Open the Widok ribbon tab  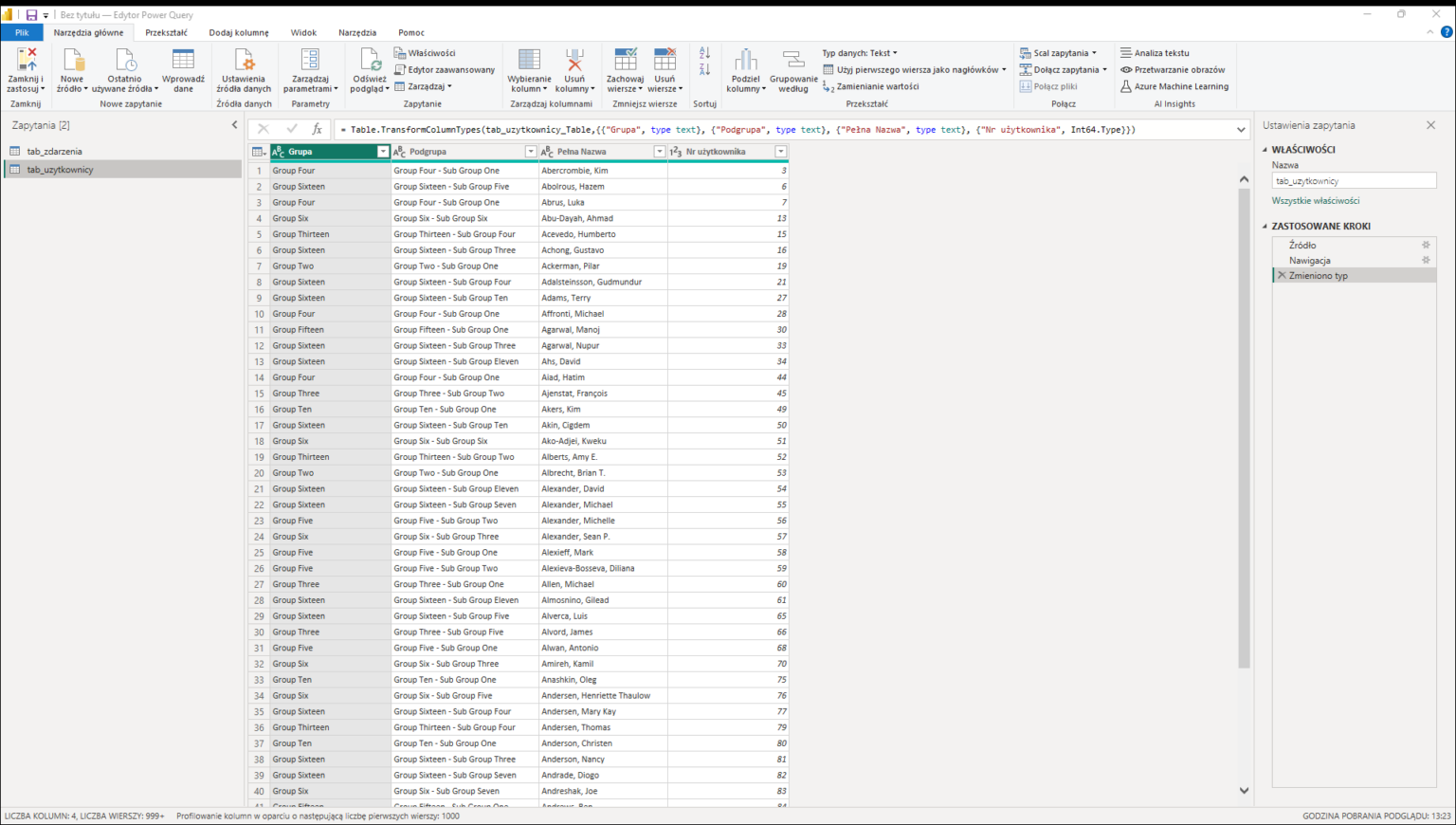tap(303, 31)
